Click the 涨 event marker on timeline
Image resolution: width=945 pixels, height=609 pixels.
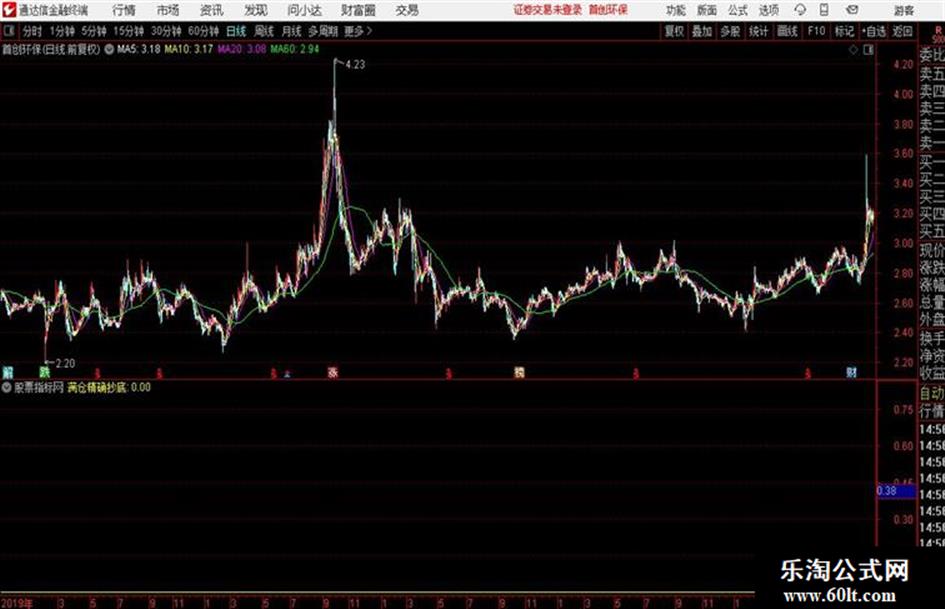[333, 372]
